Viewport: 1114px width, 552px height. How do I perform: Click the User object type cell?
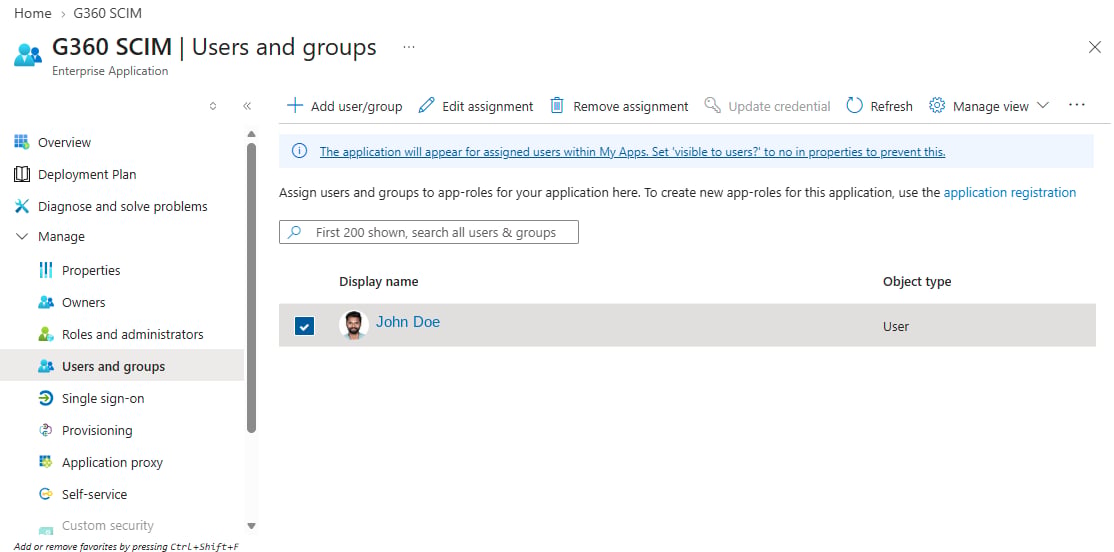tap(896, 327)
